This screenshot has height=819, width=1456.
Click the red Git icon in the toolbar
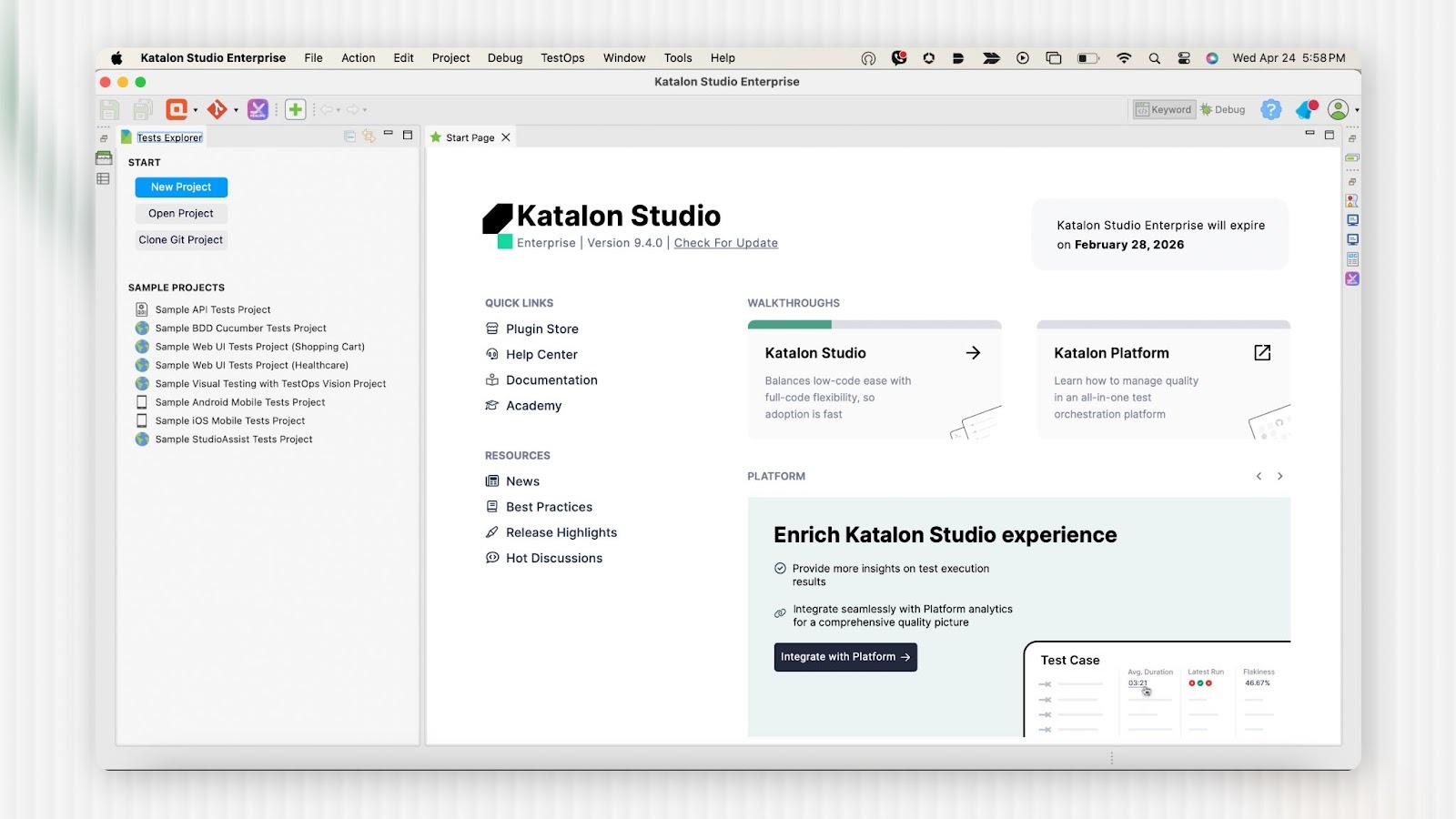click(x=217, y=110)
